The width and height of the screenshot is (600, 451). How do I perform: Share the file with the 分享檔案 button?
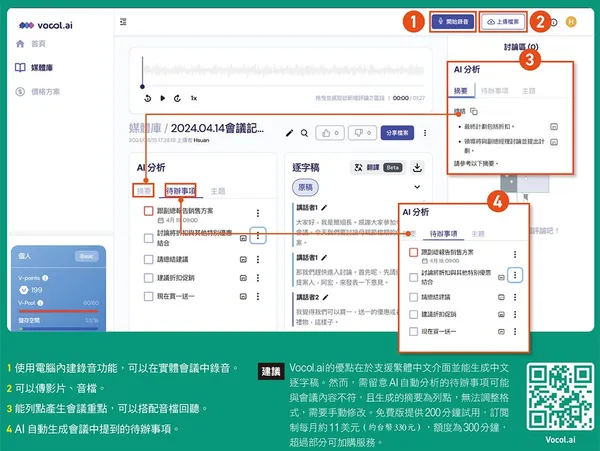397,133
